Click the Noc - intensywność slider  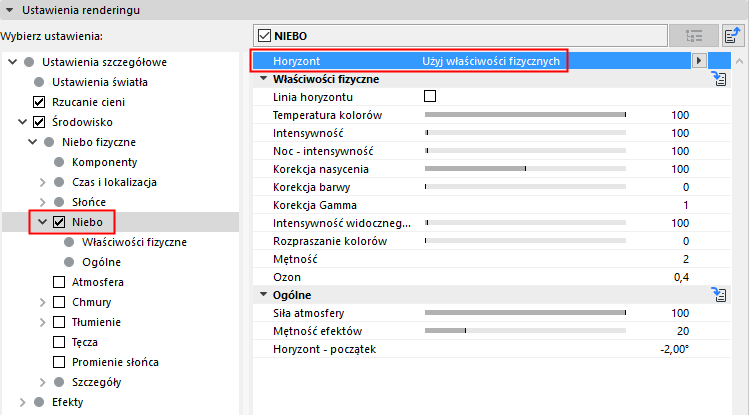525,151
